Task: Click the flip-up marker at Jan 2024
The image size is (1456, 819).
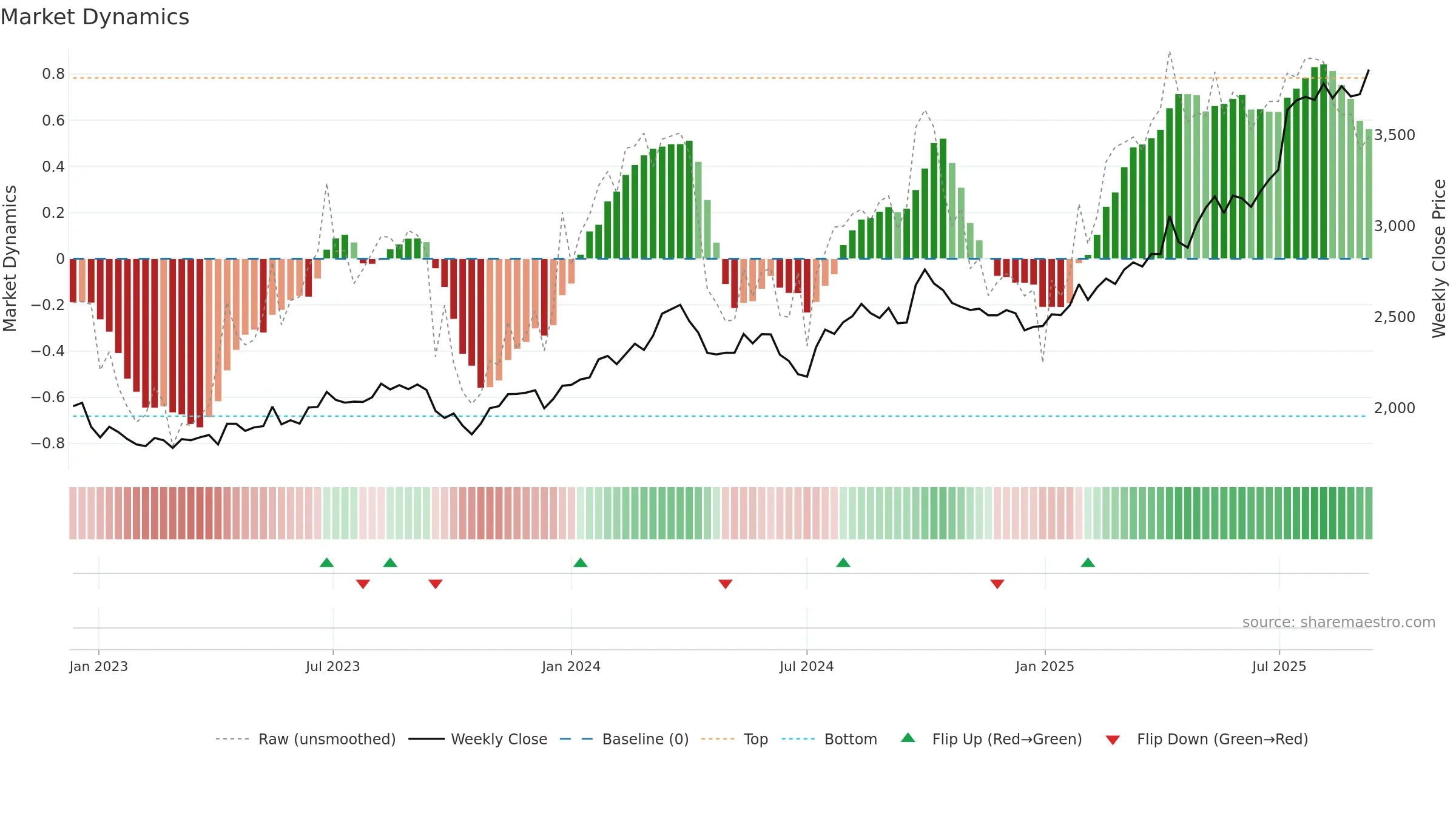Action: click(581, 562)
